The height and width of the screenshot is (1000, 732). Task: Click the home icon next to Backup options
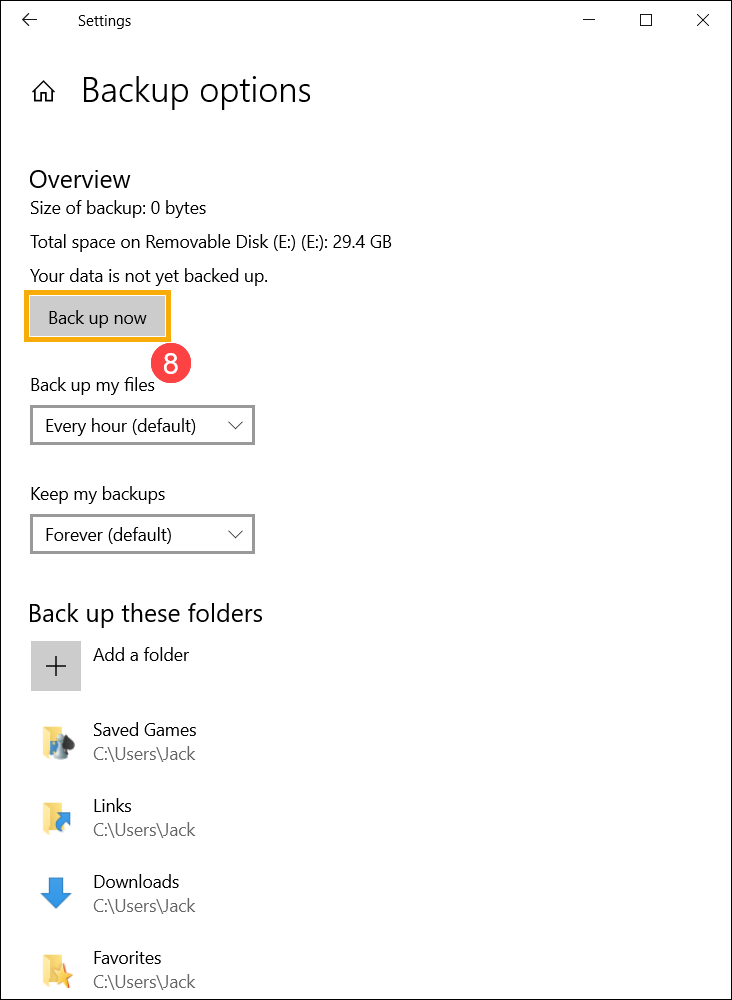(x=44, y=90)
